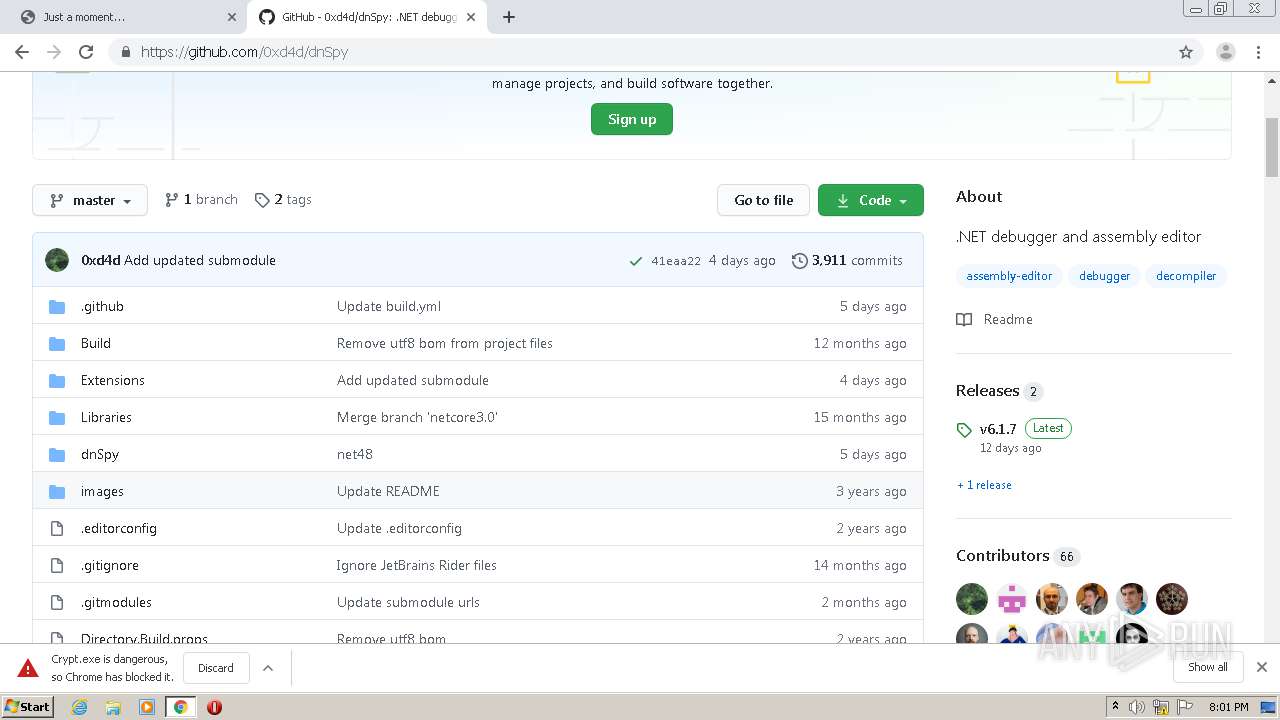Click the red stop-sign taskbar icon
The width and height of the screenshot is (1280, 720).
pos(214,707)
